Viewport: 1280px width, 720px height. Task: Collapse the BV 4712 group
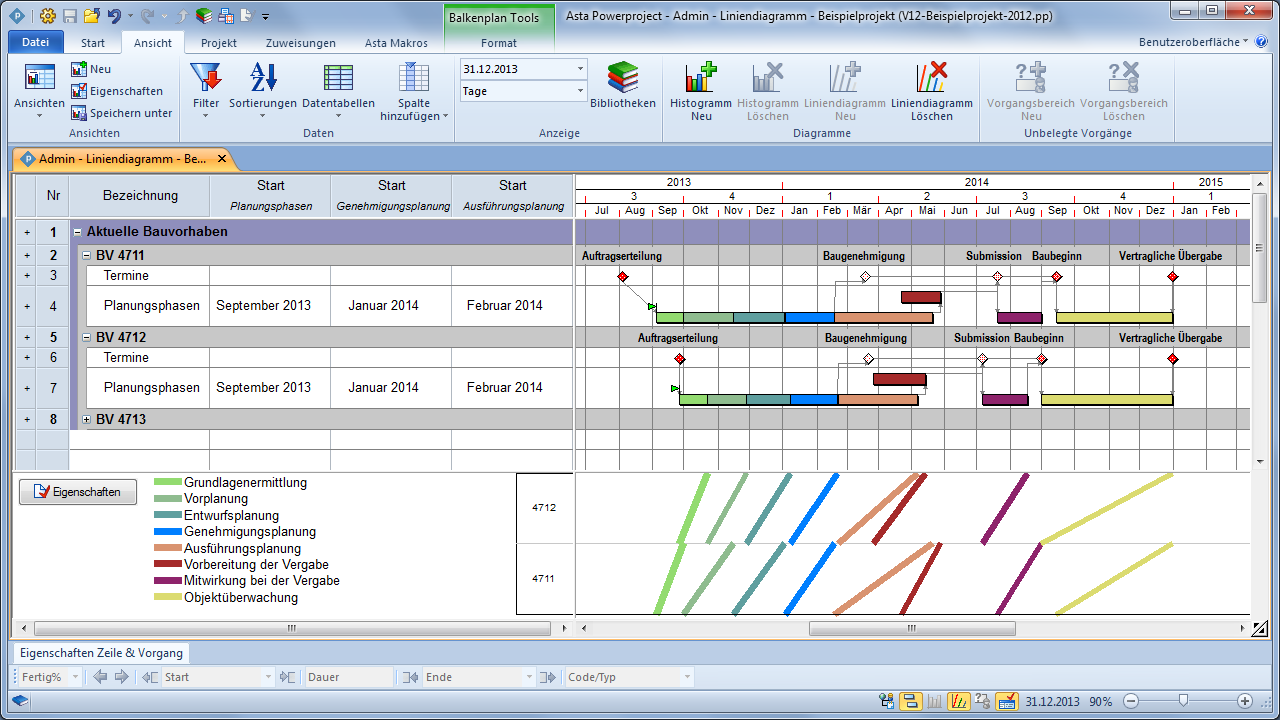point(87,338)
